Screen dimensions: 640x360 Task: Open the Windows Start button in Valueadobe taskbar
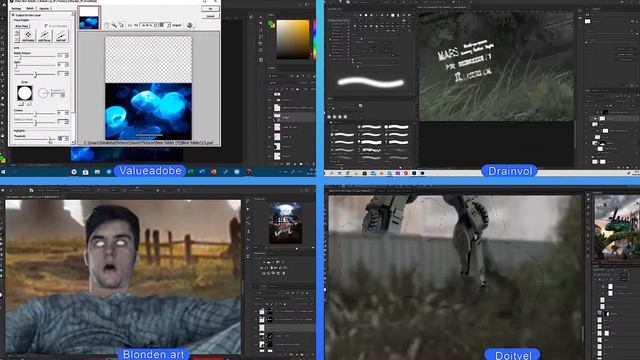4,172
